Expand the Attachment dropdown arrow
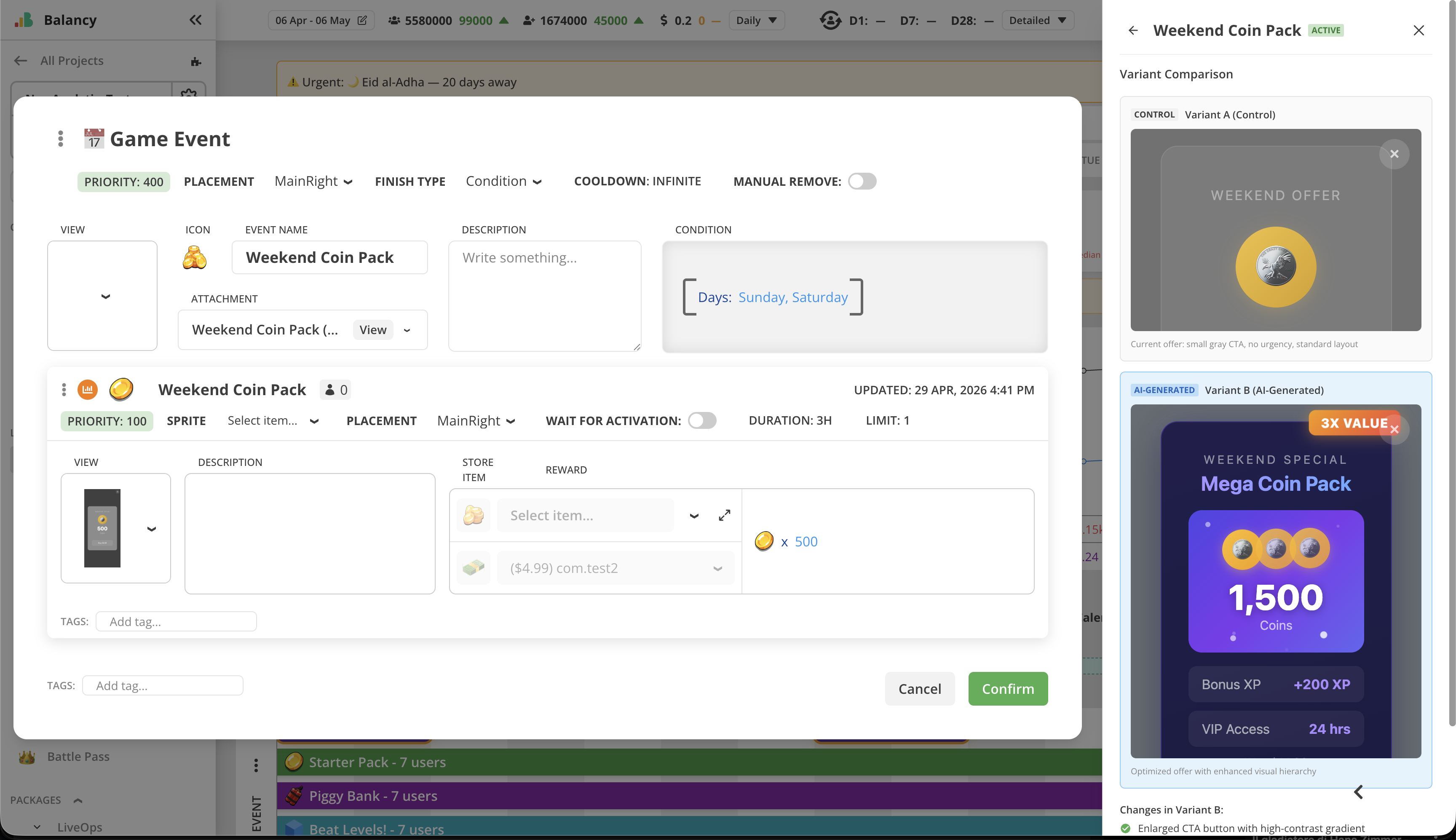The image size is (1456, 840). (407, 330)
